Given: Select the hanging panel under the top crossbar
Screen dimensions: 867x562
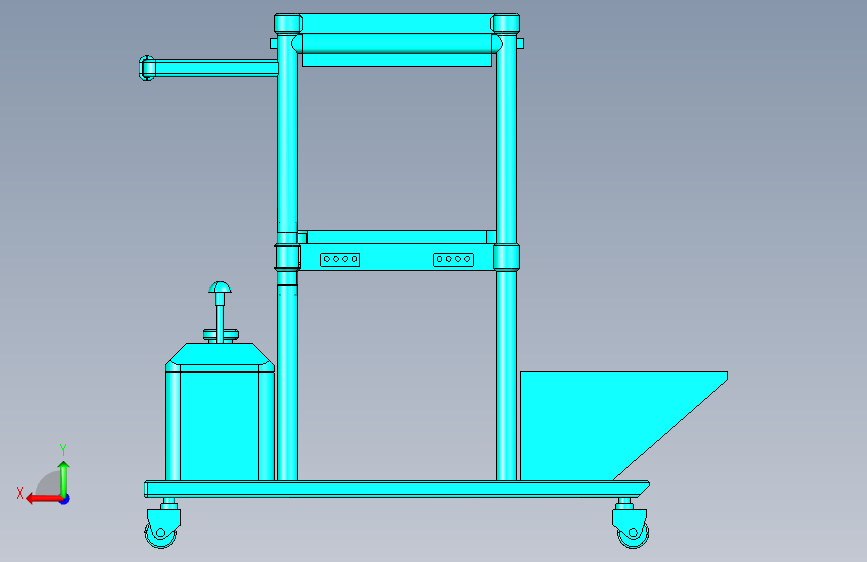Looking at the screenshot, I should pos(396,60).
